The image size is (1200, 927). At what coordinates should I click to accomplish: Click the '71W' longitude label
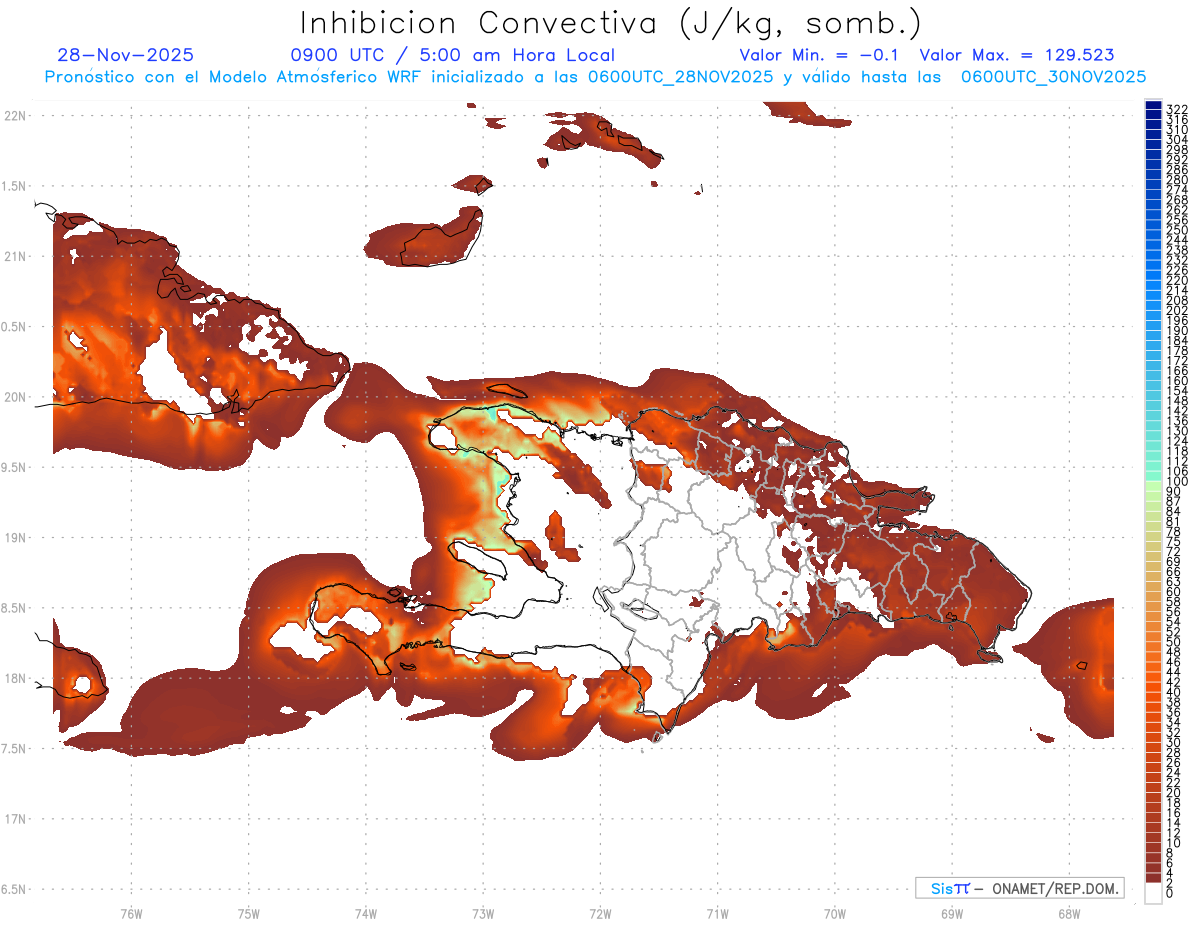(x=717, y=913)
